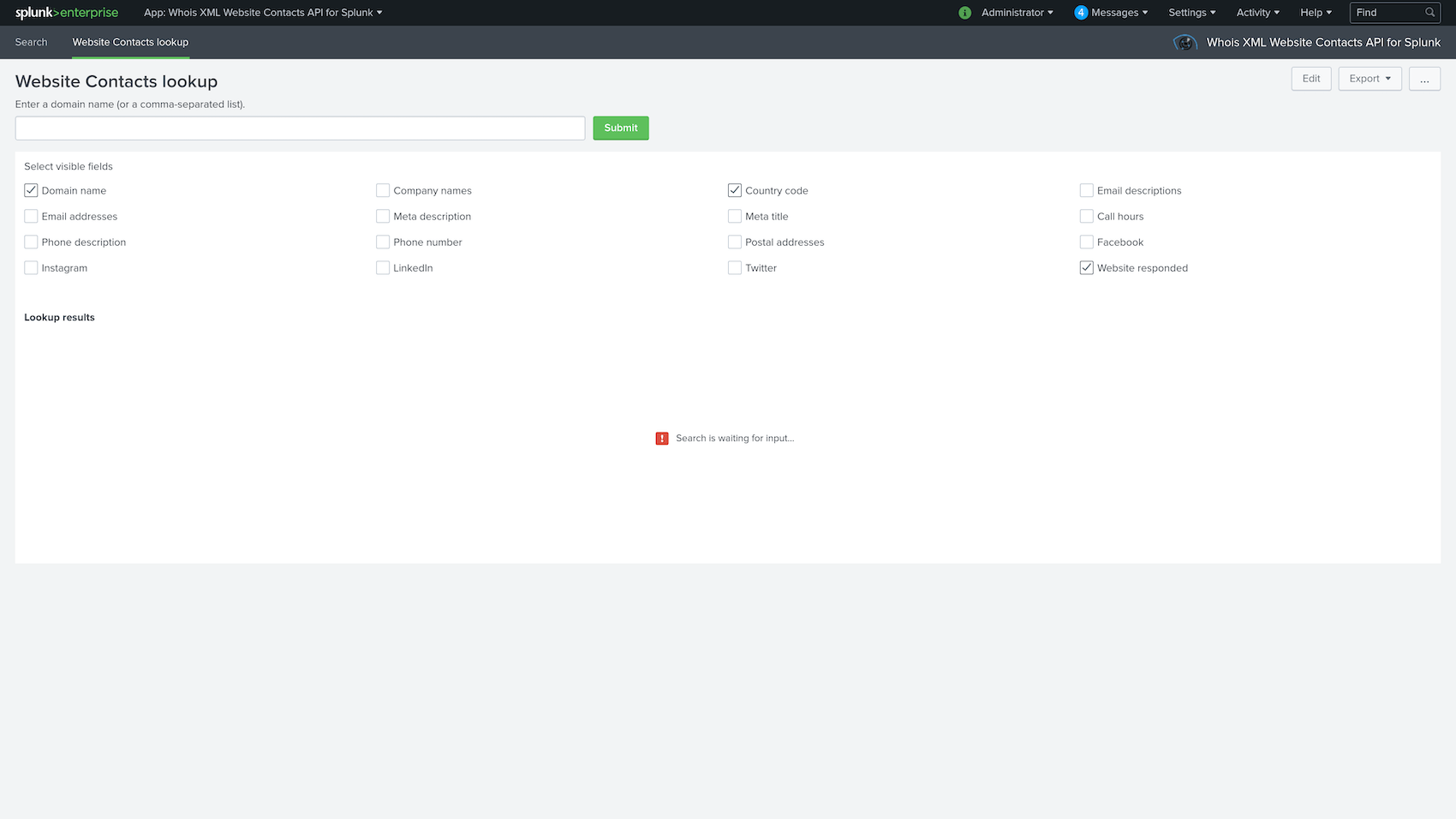Switch to the Search tab
The height and width of the screenshot is (819, 1456).
32,42
